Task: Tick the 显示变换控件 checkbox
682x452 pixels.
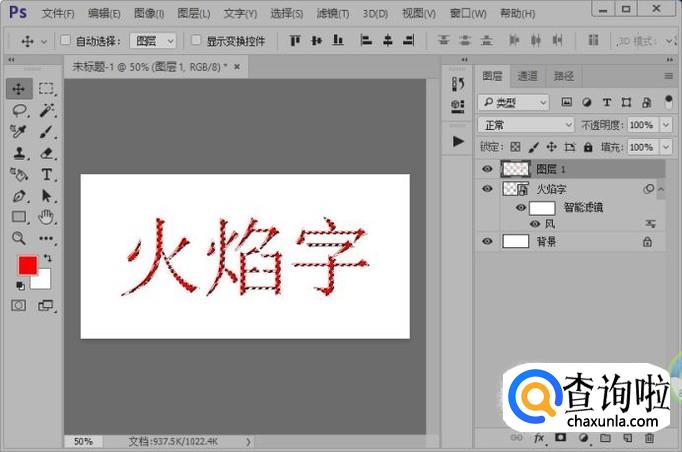Action: pyautogui.click(x=196, y=41)
